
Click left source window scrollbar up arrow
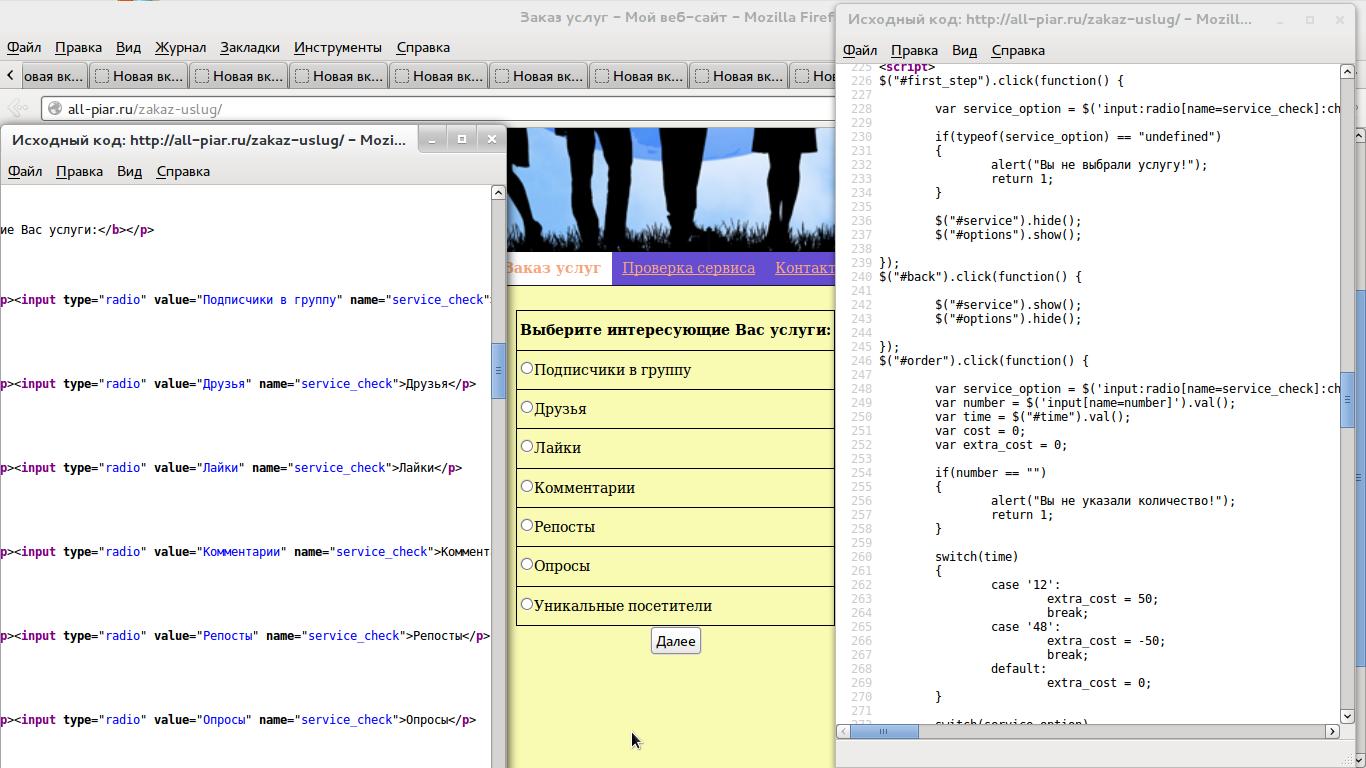(x=499, y=192)
